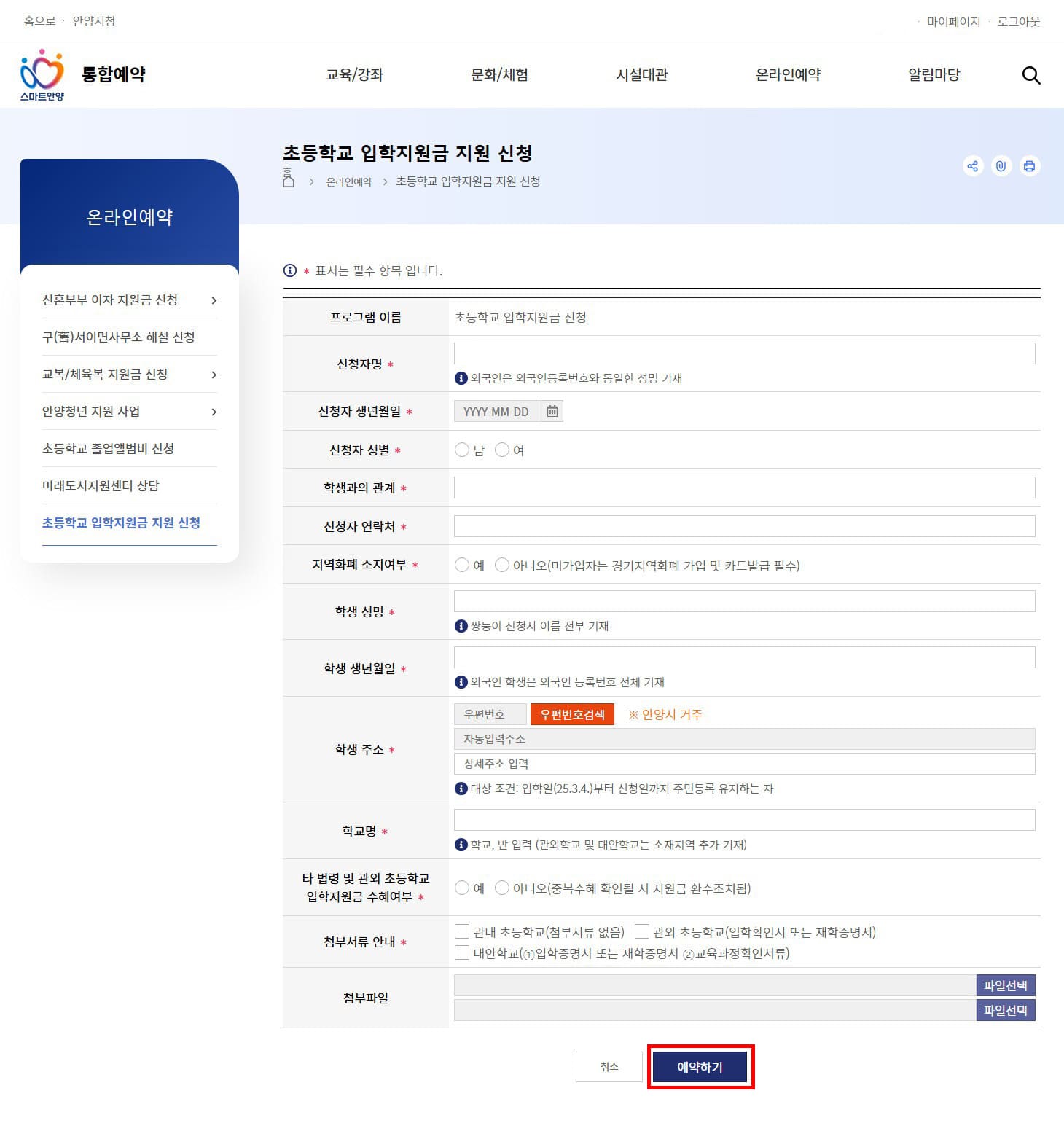Viewport: 1064px width, 1123px height.
Task: Click the info icon near required fields notice
Action: pyautogui.click(x=289, y=270)
